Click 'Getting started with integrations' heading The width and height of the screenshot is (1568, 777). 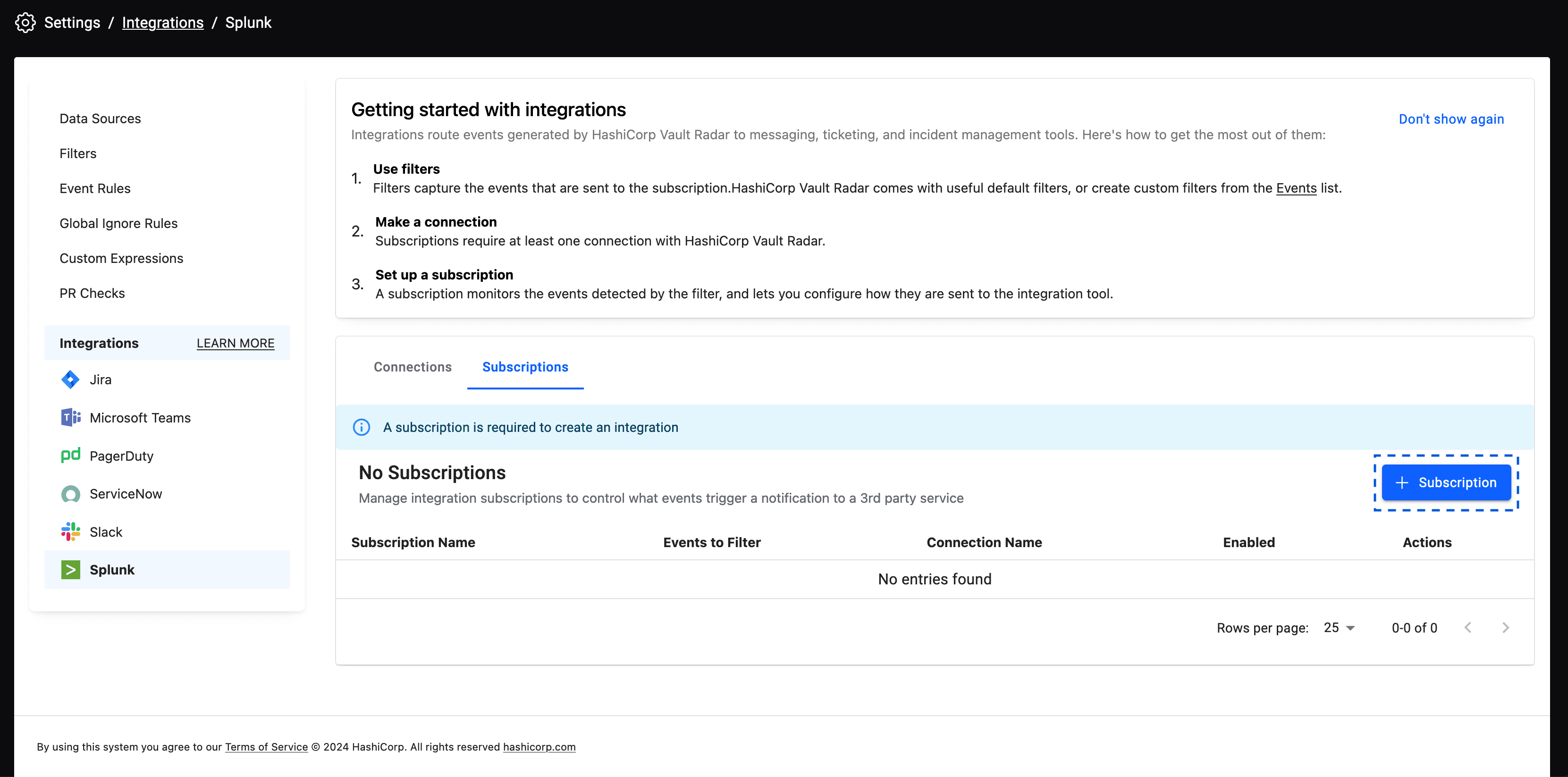(489, 110)
